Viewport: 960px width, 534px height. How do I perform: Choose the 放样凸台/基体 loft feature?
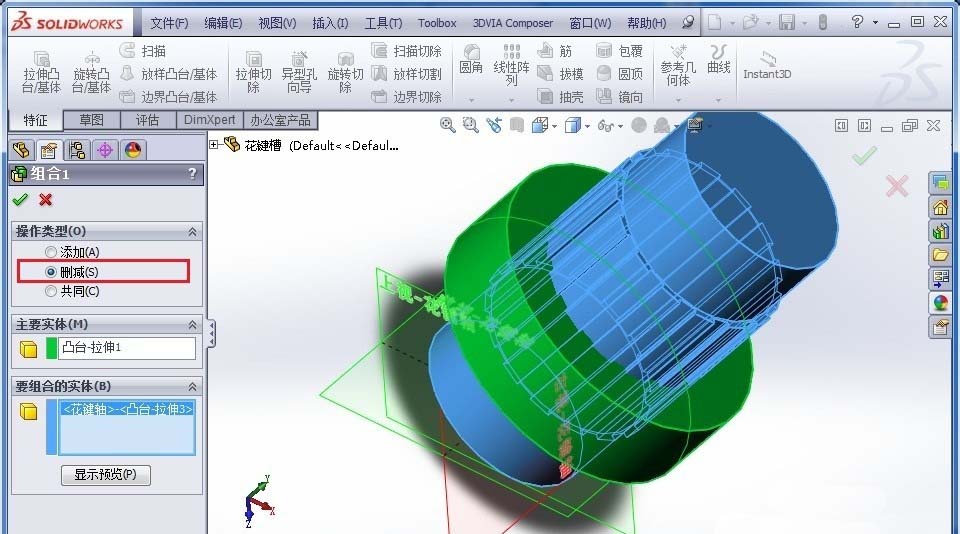click(168, 74)
